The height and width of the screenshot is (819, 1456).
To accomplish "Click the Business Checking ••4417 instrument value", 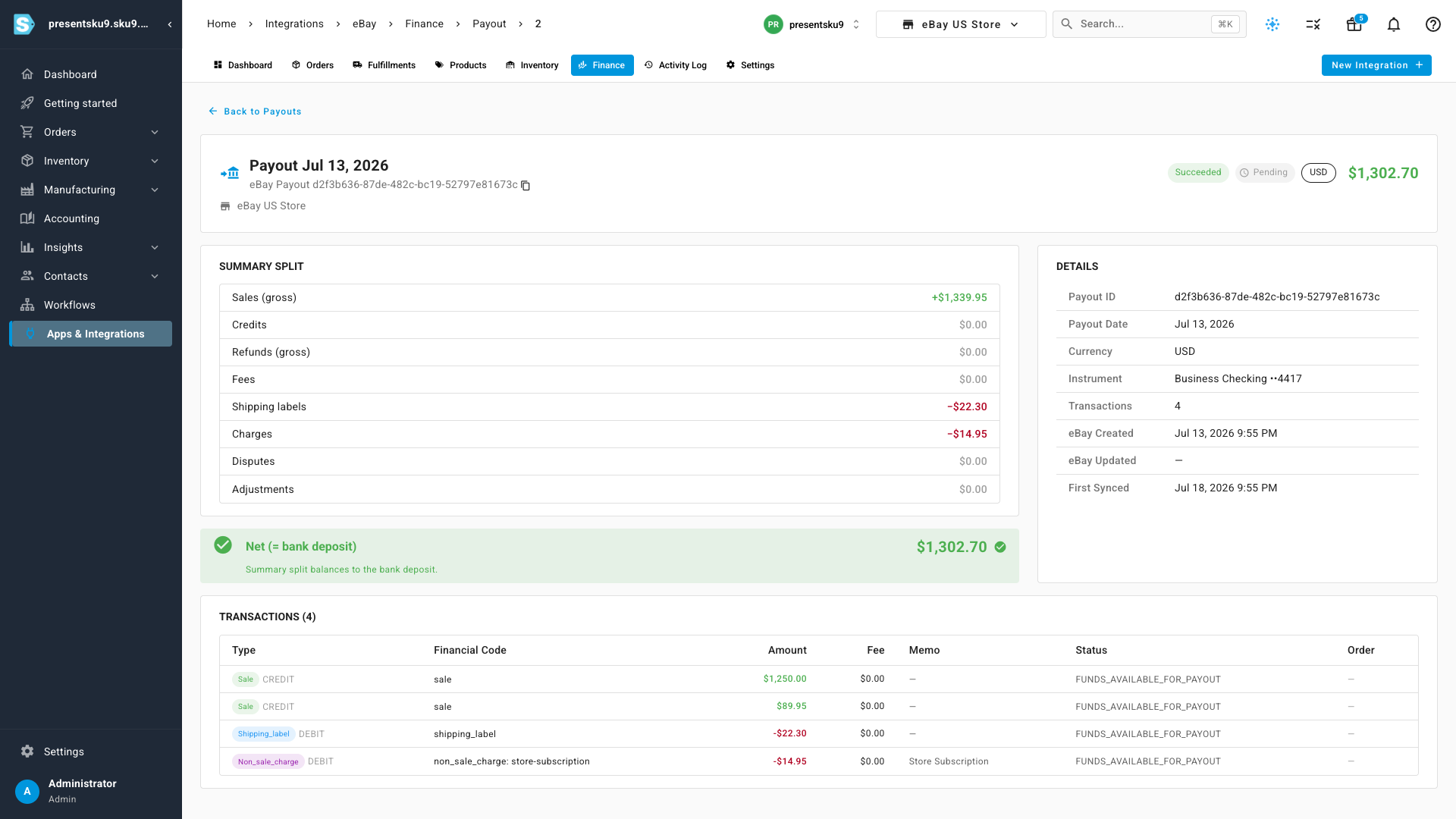I will [1238, 378].
